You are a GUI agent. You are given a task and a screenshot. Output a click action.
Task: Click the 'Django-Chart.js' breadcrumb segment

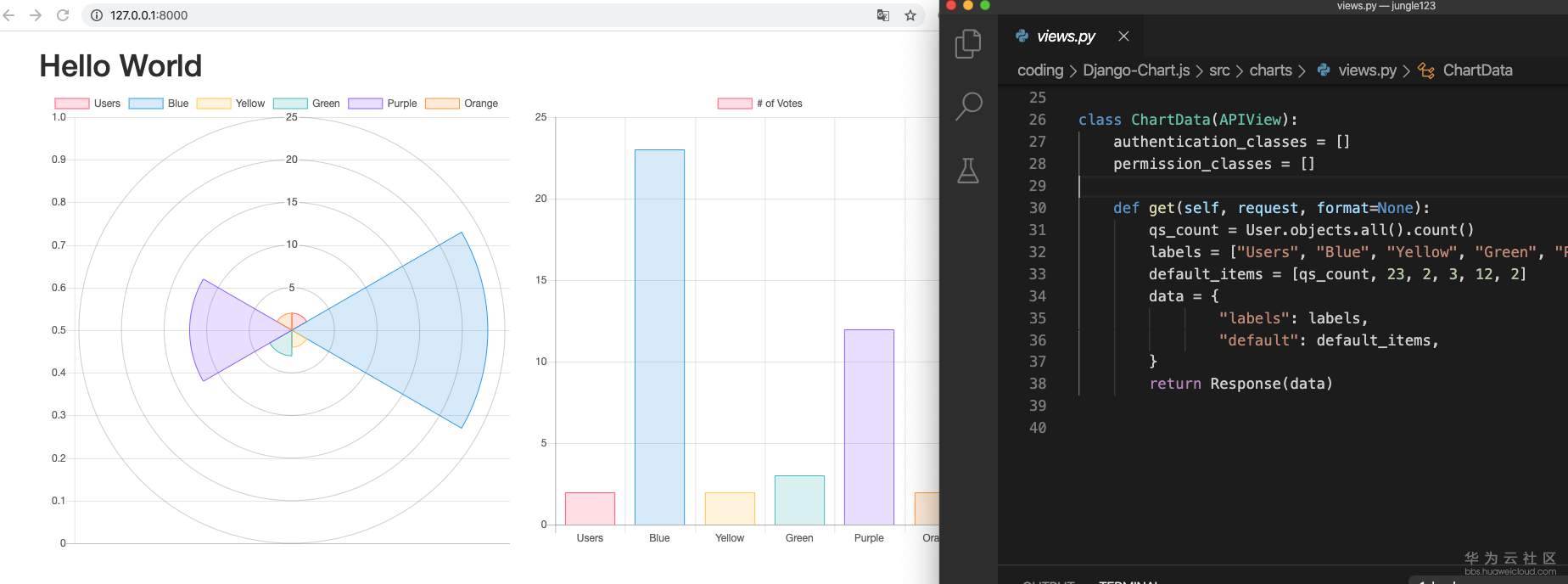[1136, 70]
